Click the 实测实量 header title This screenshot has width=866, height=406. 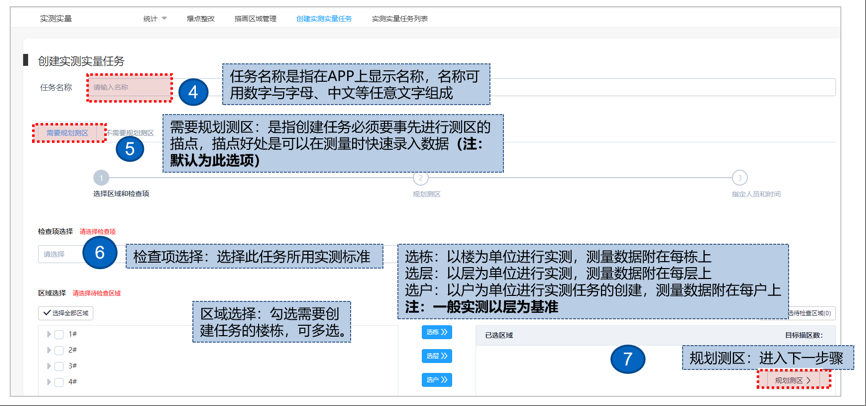[56, 19]
